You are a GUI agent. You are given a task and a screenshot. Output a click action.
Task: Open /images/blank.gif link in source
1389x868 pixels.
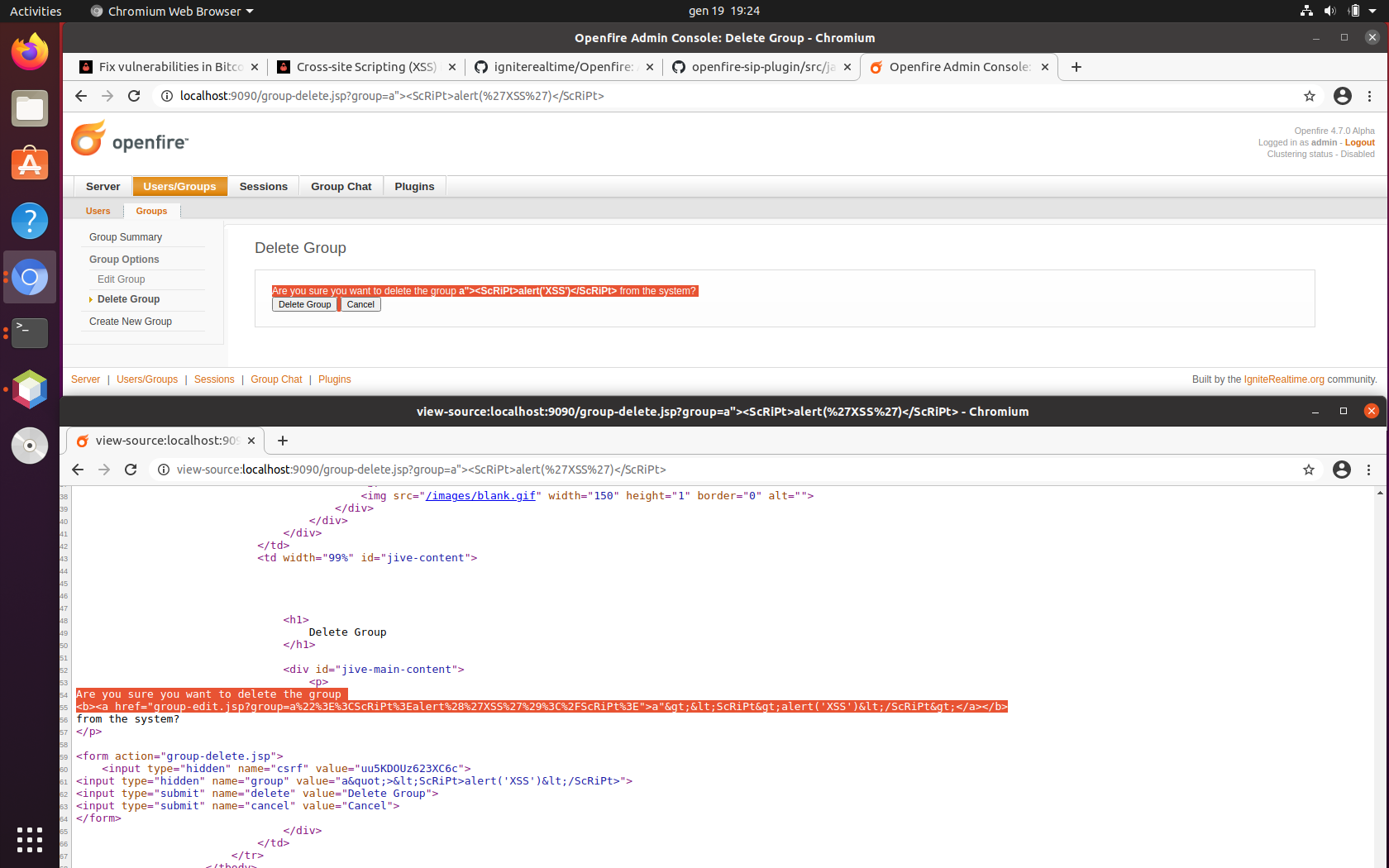[480, 496]
